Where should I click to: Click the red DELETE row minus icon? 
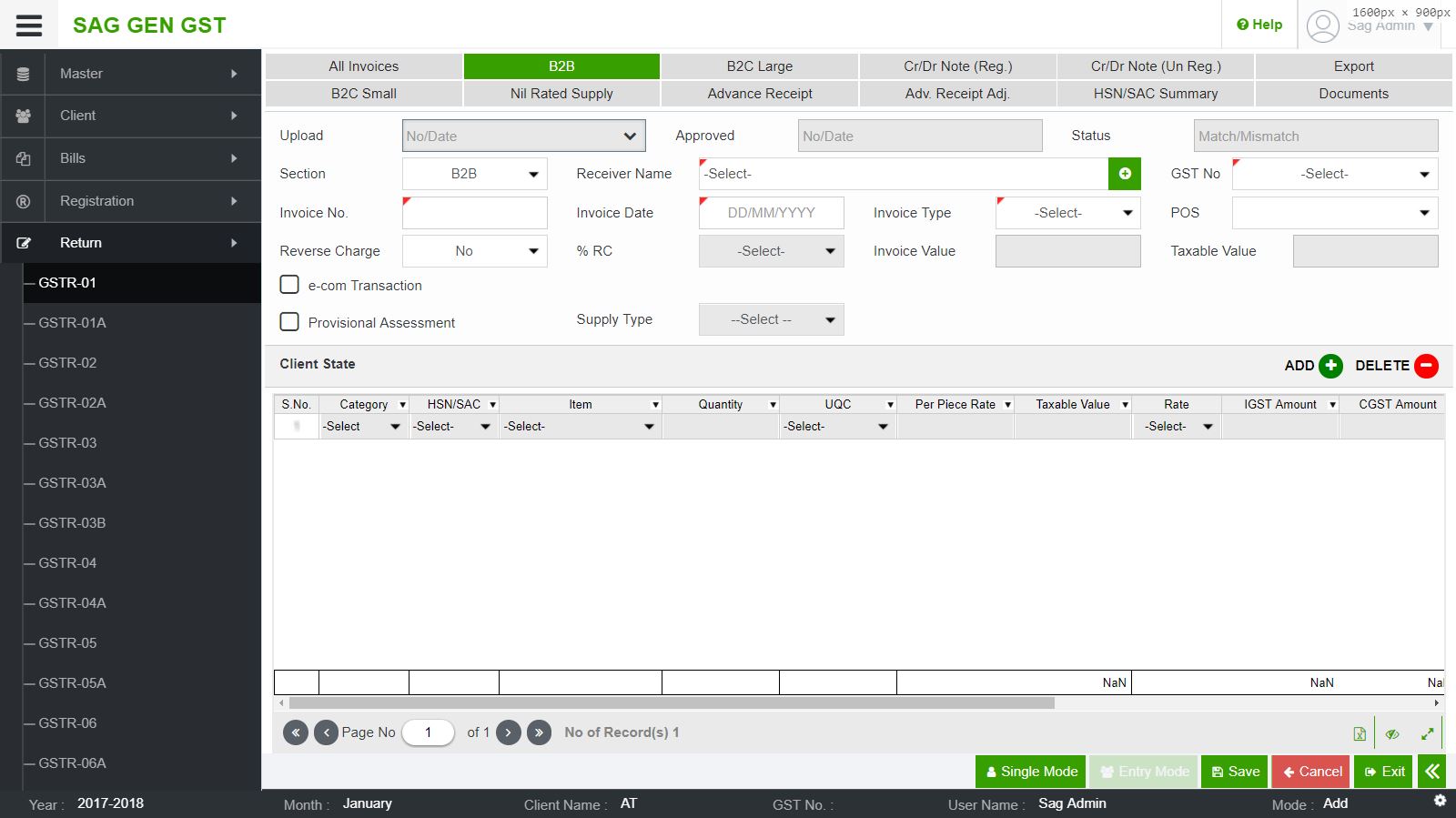[1427, 366]
